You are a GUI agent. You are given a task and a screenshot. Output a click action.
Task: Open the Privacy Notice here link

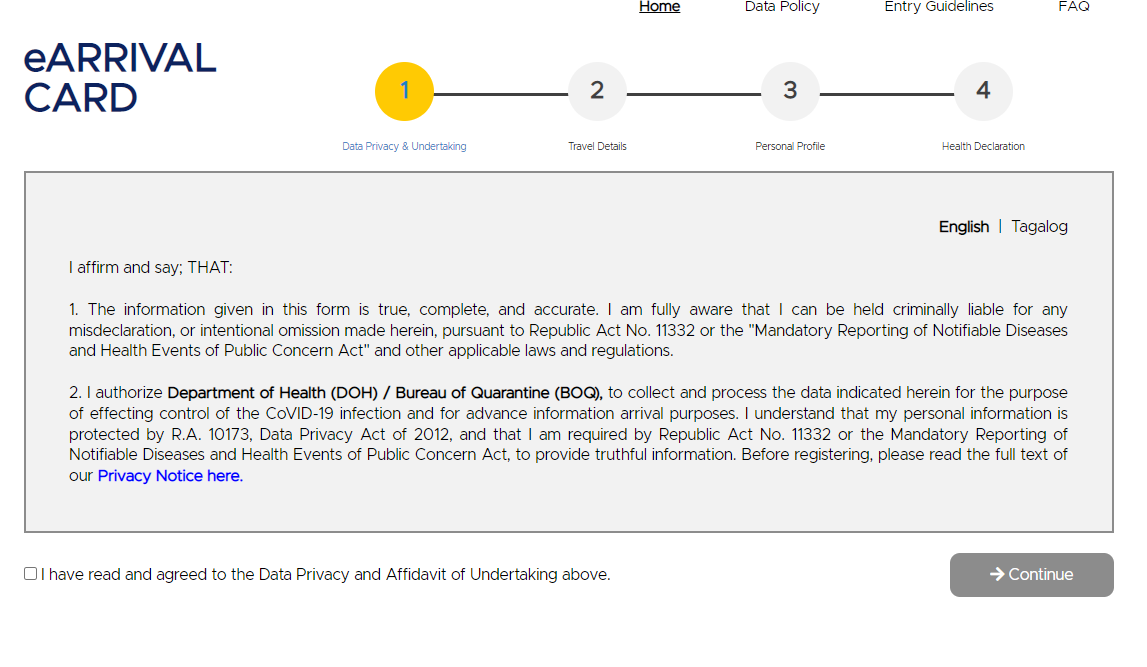point(170,476)
